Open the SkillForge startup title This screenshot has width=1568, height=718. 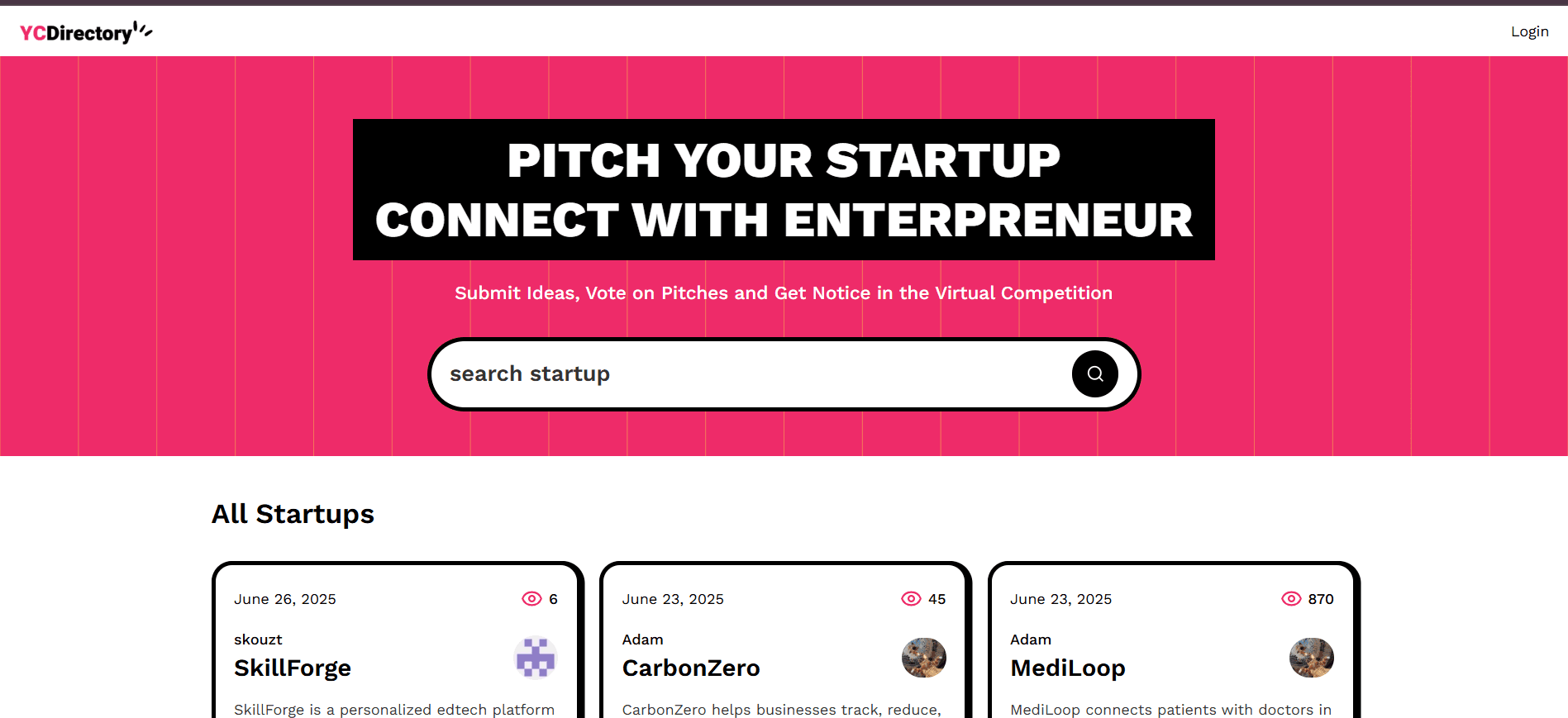293,668
